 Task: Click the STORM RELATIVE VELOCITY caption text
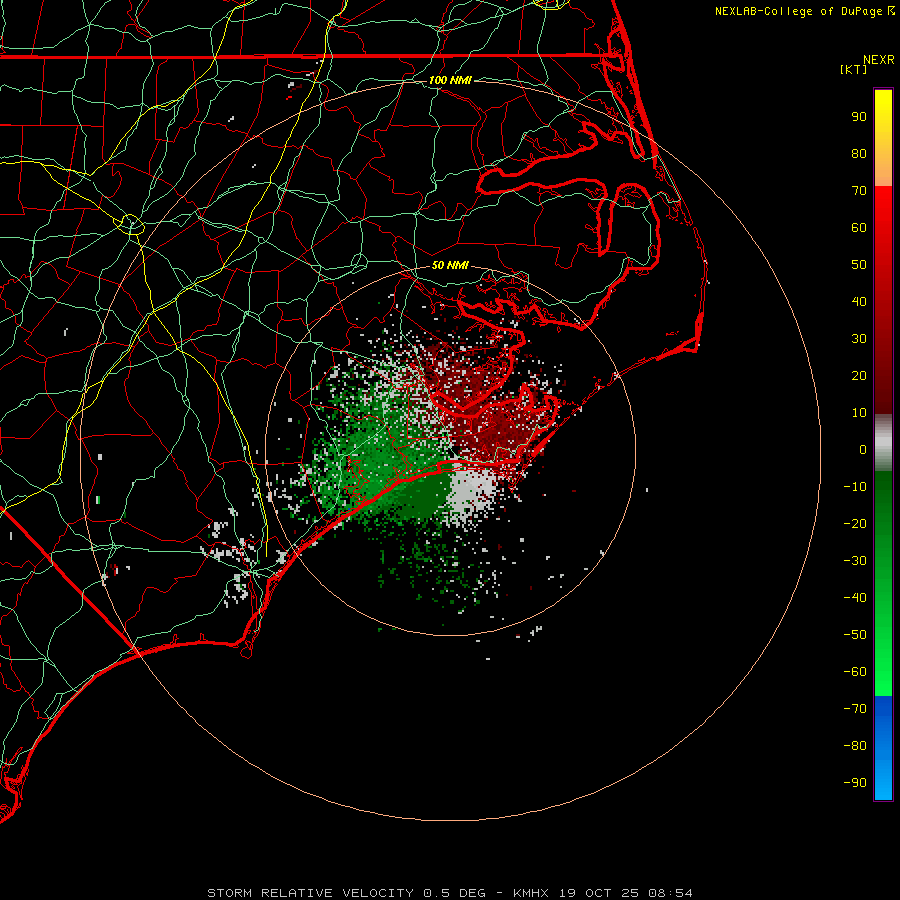tap(311, 893)
